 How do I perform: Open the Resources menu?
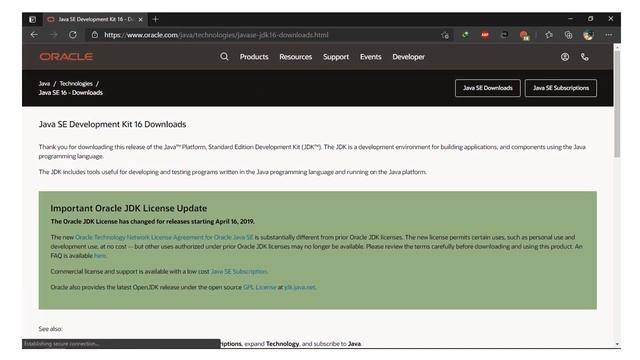[x=296, y=57]
